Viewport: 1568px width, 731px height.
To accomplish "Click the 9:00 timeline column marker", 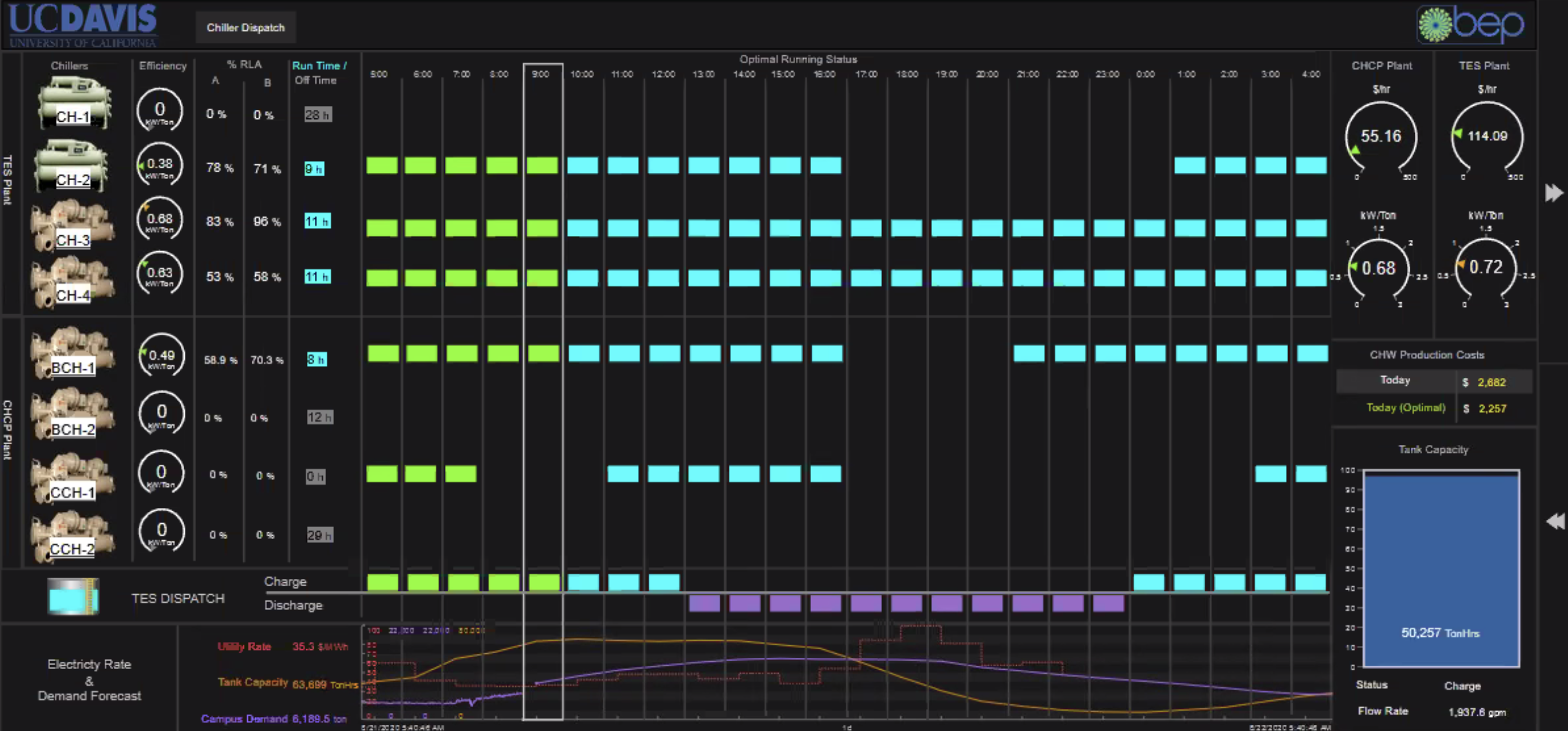I will click(x=540, y=74).
